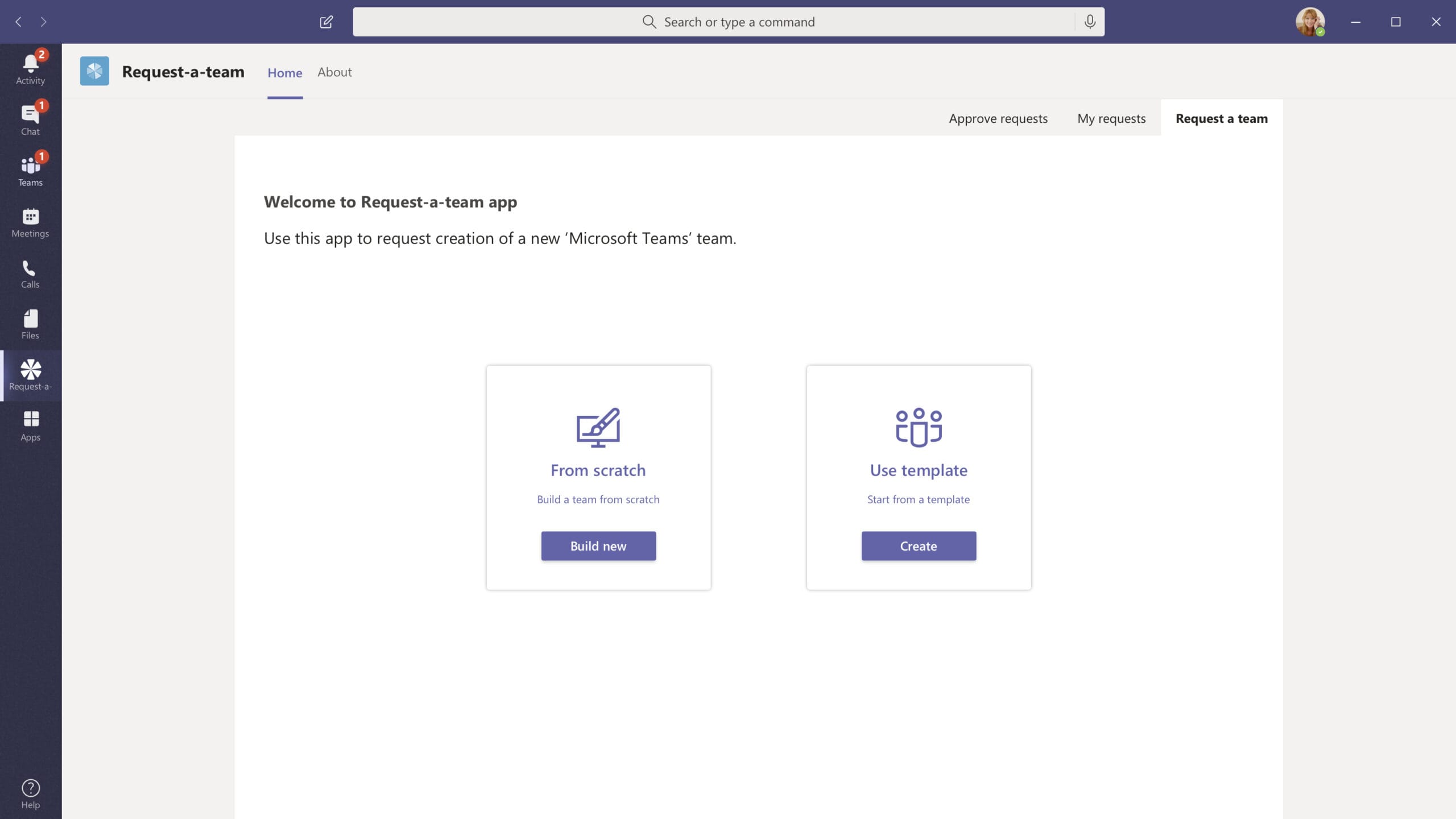Click user profile picture icon
The height and width of the screenshot is (819, 1456).
coord(1311,21)
